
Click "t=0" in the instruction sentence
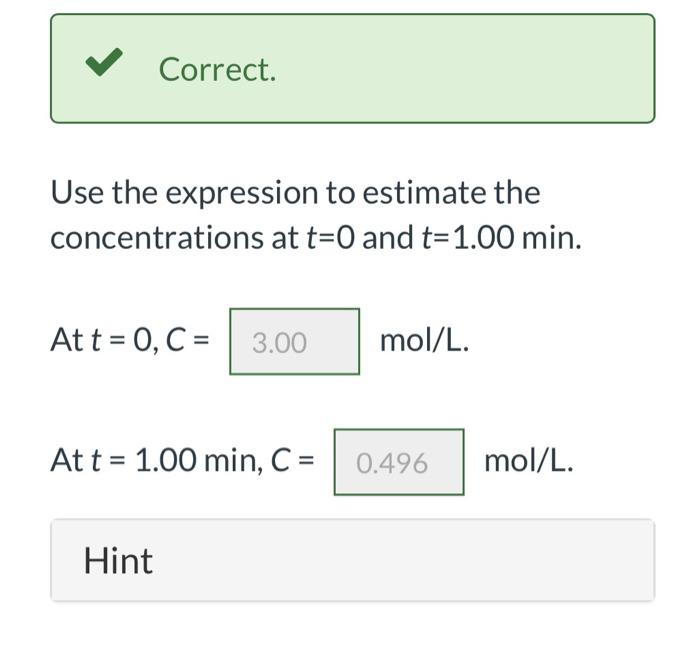click(330, 237)
